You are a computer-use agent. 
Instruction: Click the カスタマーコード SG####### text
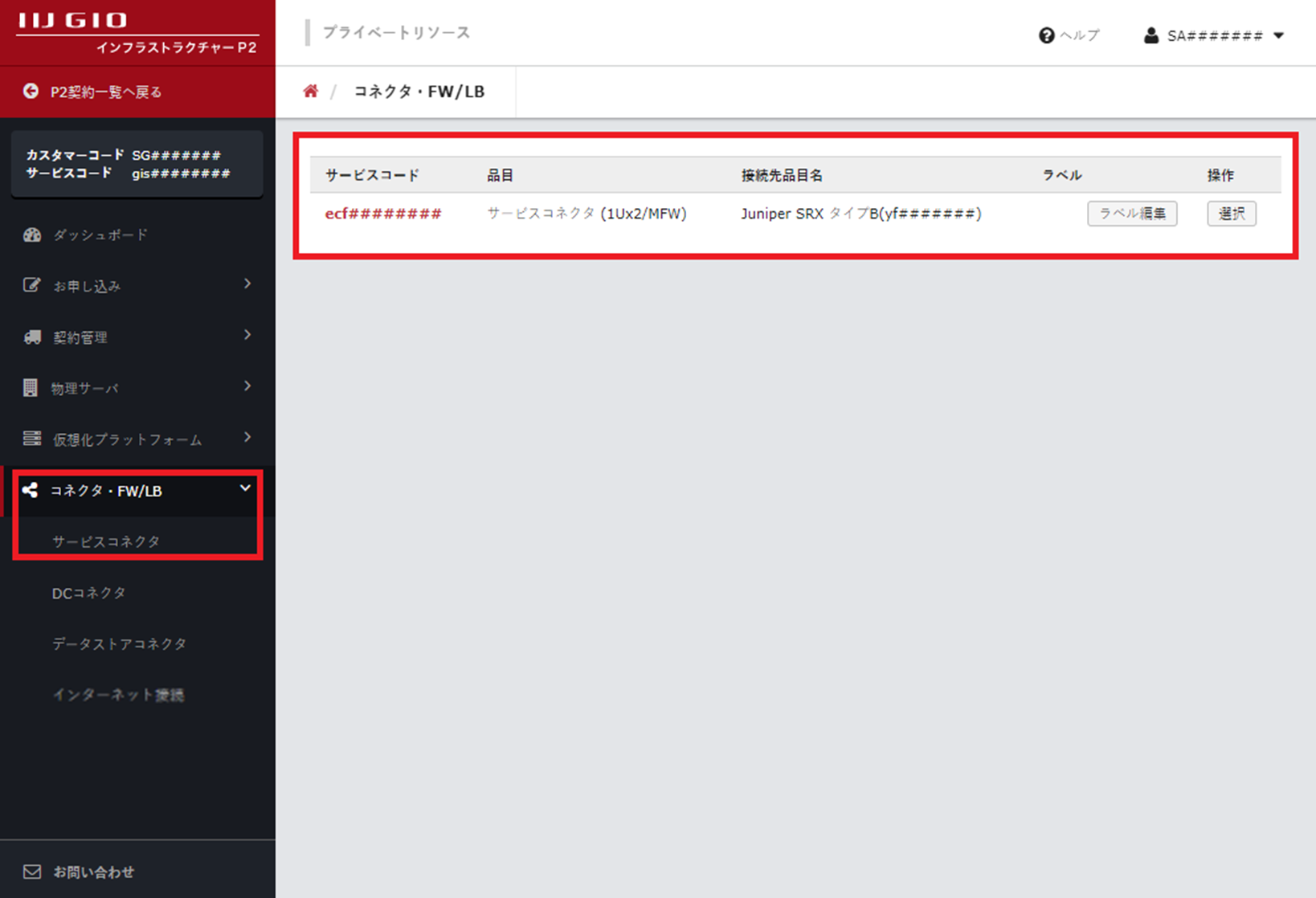(123, 155)
